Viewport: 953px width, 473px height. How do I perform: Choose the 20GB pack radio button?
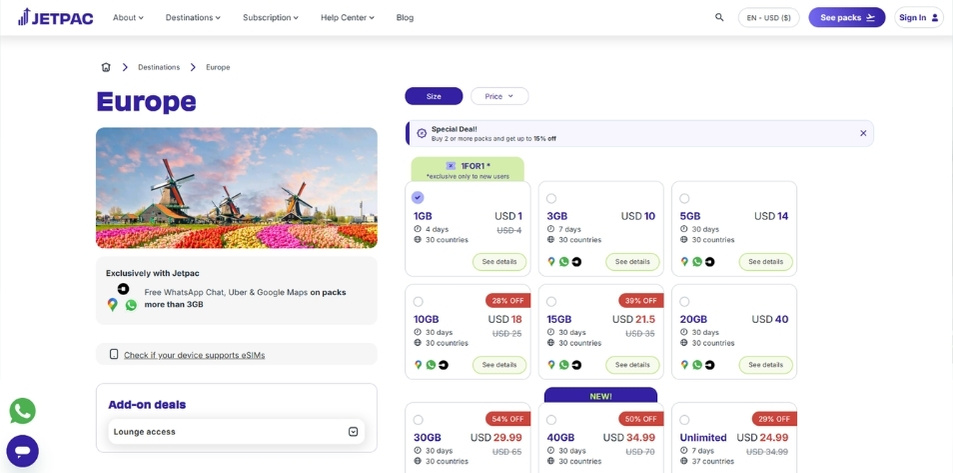pyautogui.click(x=684, y=301)
